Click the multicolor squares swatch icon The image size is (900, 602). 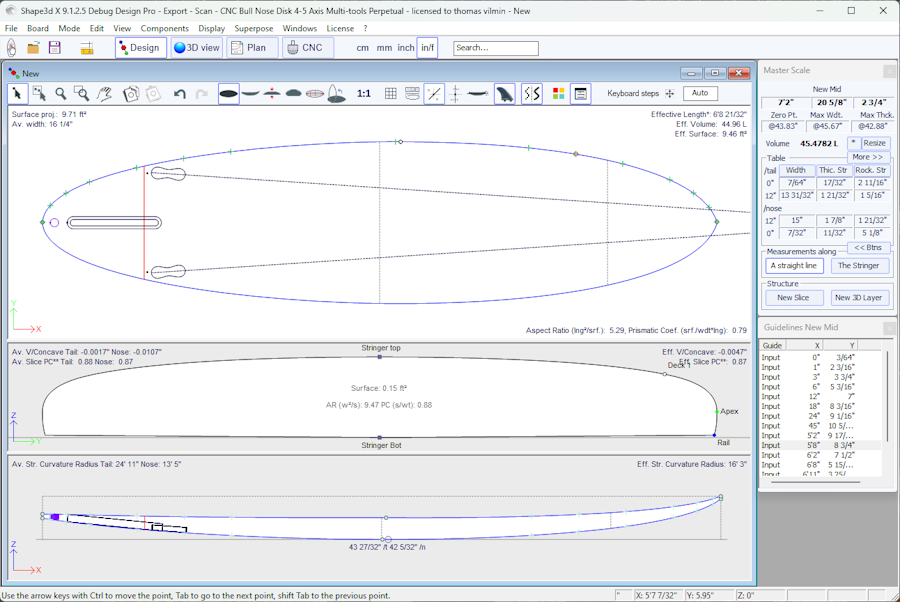(x=558, y=93)
